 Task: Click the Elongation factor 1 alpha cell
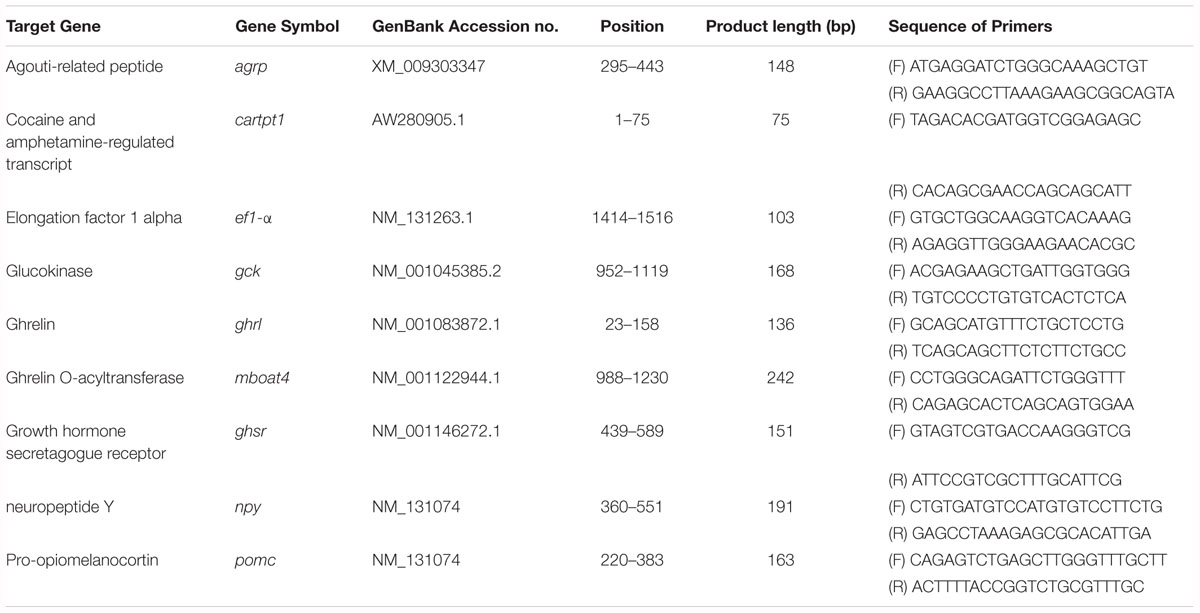pos(94,218)
